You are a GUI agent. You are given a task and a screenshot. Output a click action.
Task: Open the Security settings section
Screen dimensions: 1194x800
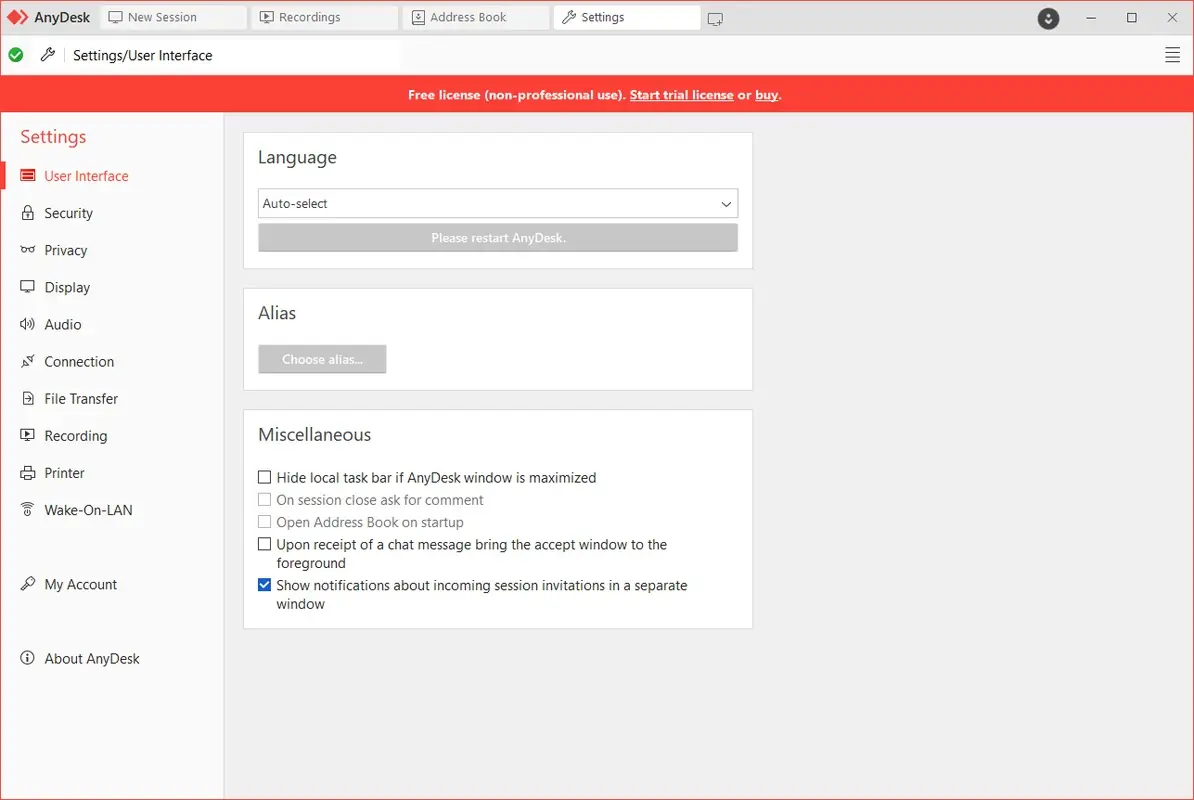[x=67, y=212]
